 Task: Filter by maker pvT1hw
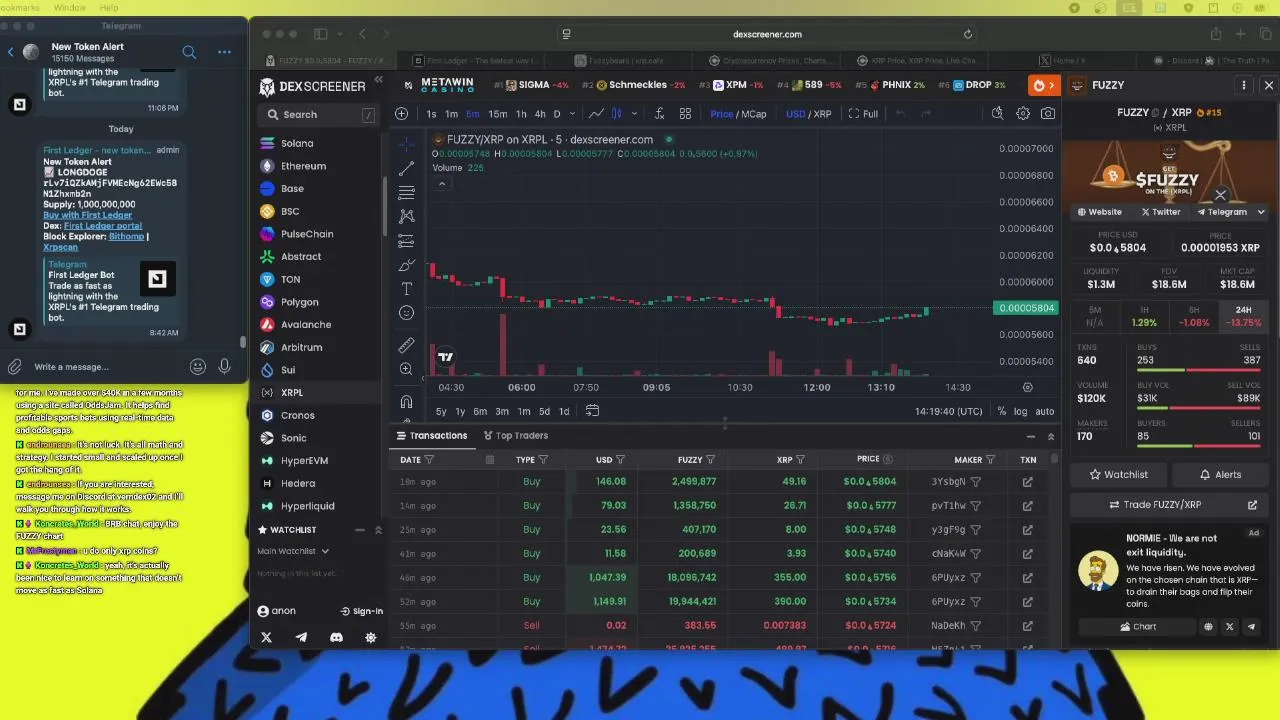(x=976, y=506)
